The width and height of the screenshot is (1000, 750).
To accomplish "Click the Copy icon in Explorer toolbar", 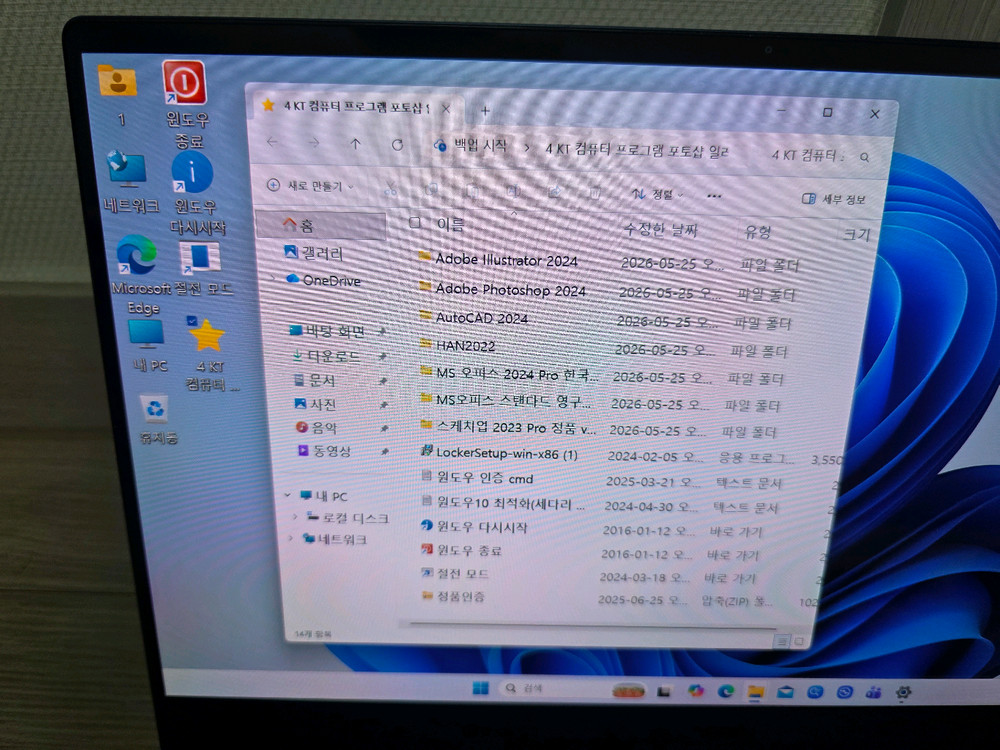I will pos(432,189).
